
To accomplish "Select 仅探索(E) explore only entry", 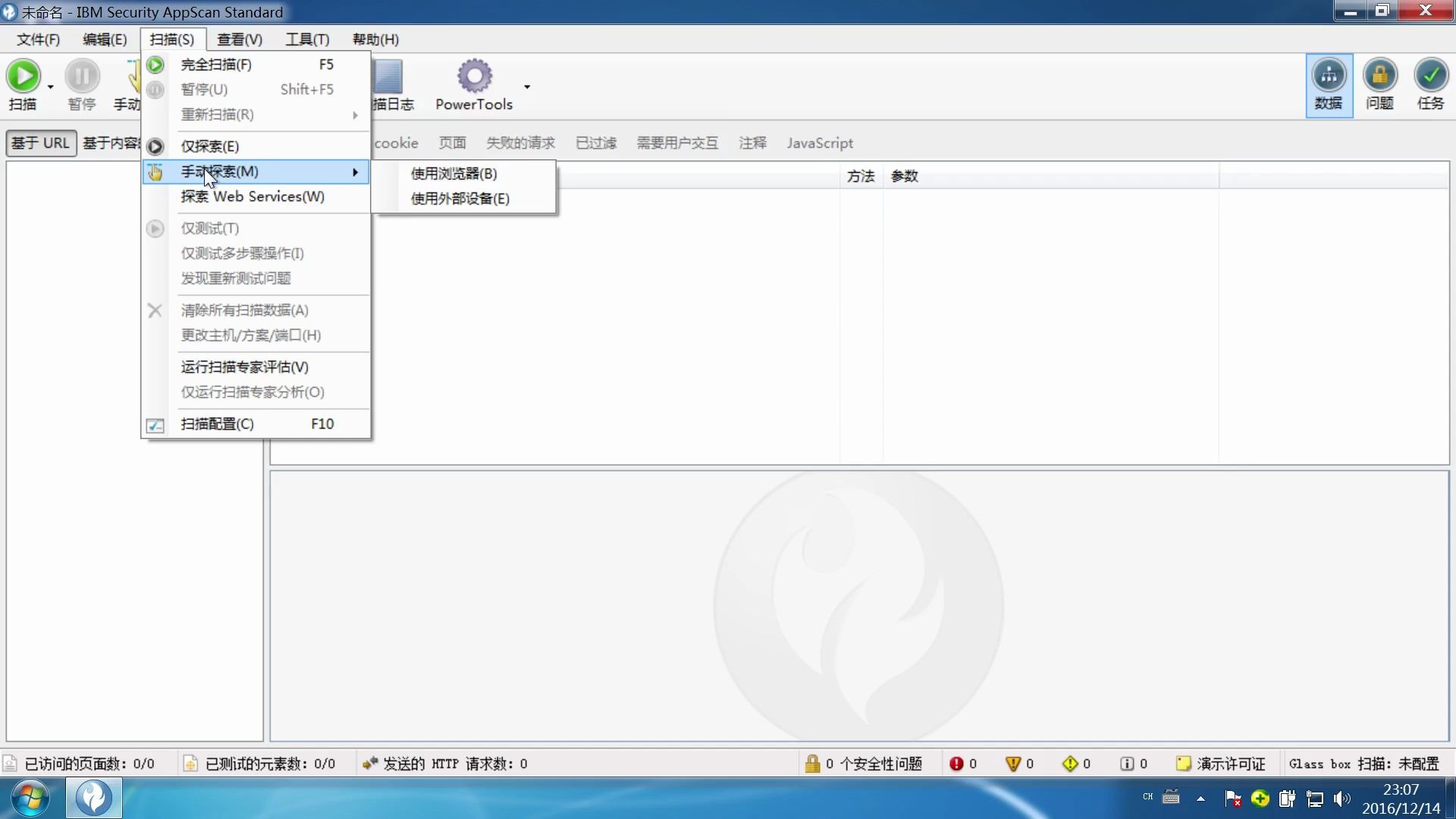I will 256,146.
